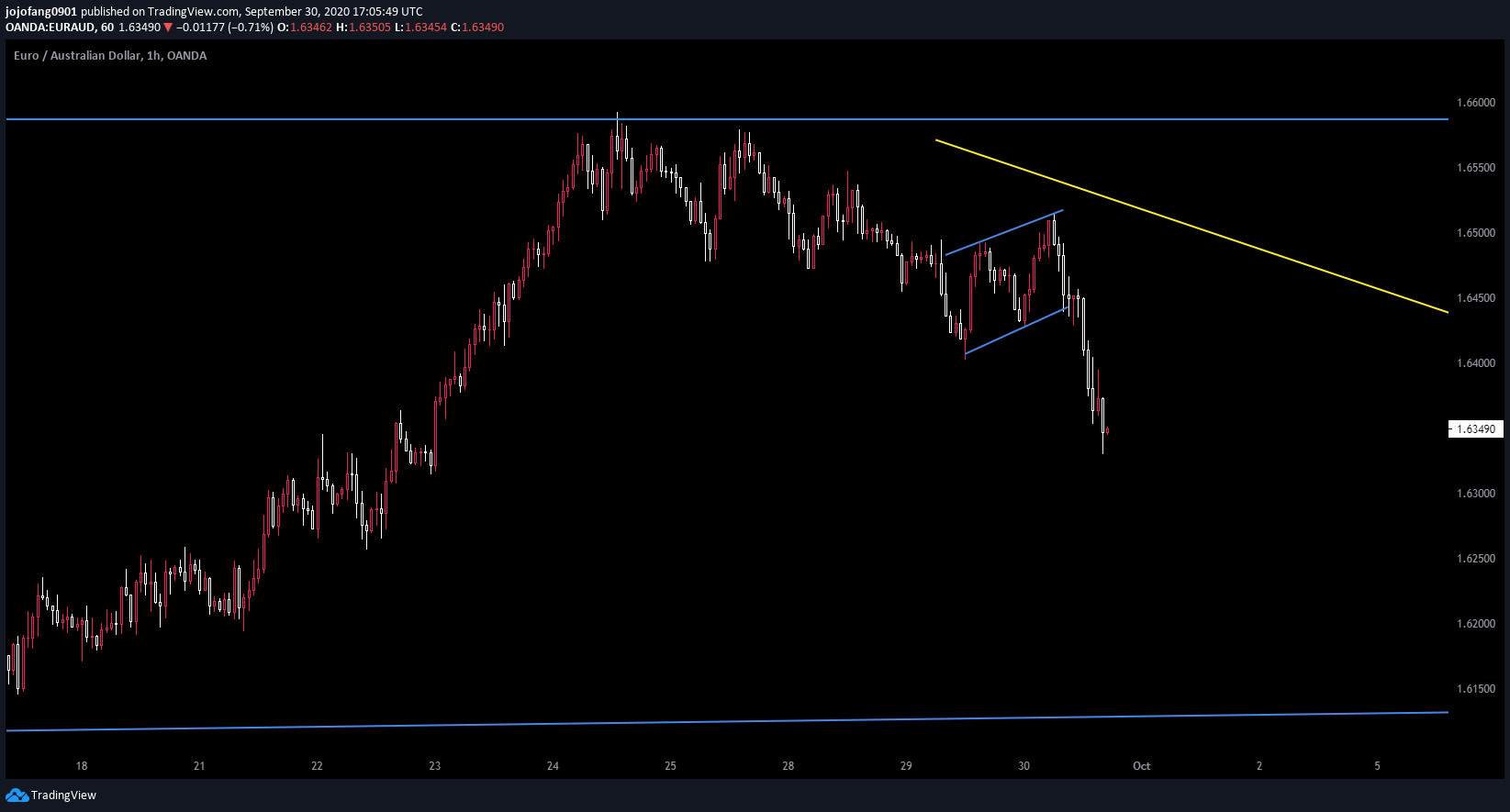Select the upper blue channel line
The height and width of the screenshot is (812, 1510).
pyautogui.click(x=1004, y=232)
